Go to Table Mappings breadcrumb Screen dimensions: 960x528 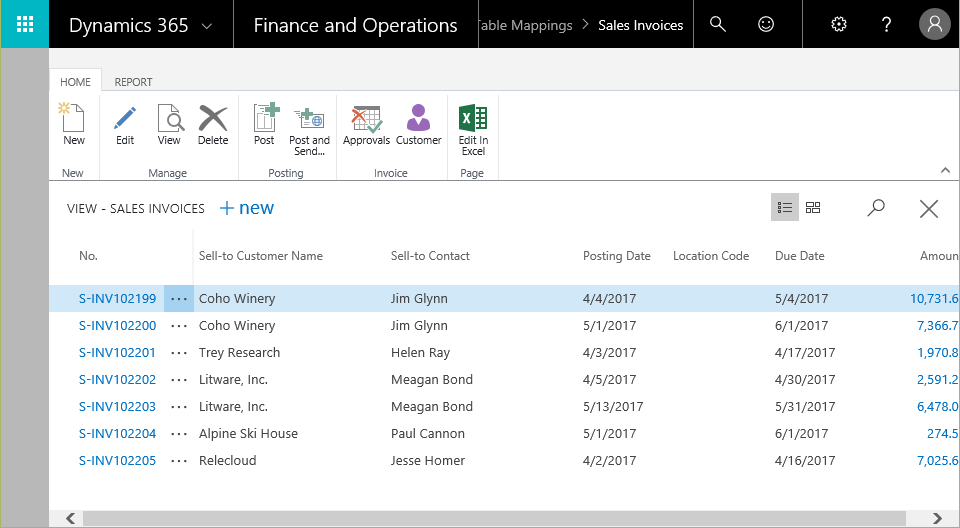tap(525, 25)
